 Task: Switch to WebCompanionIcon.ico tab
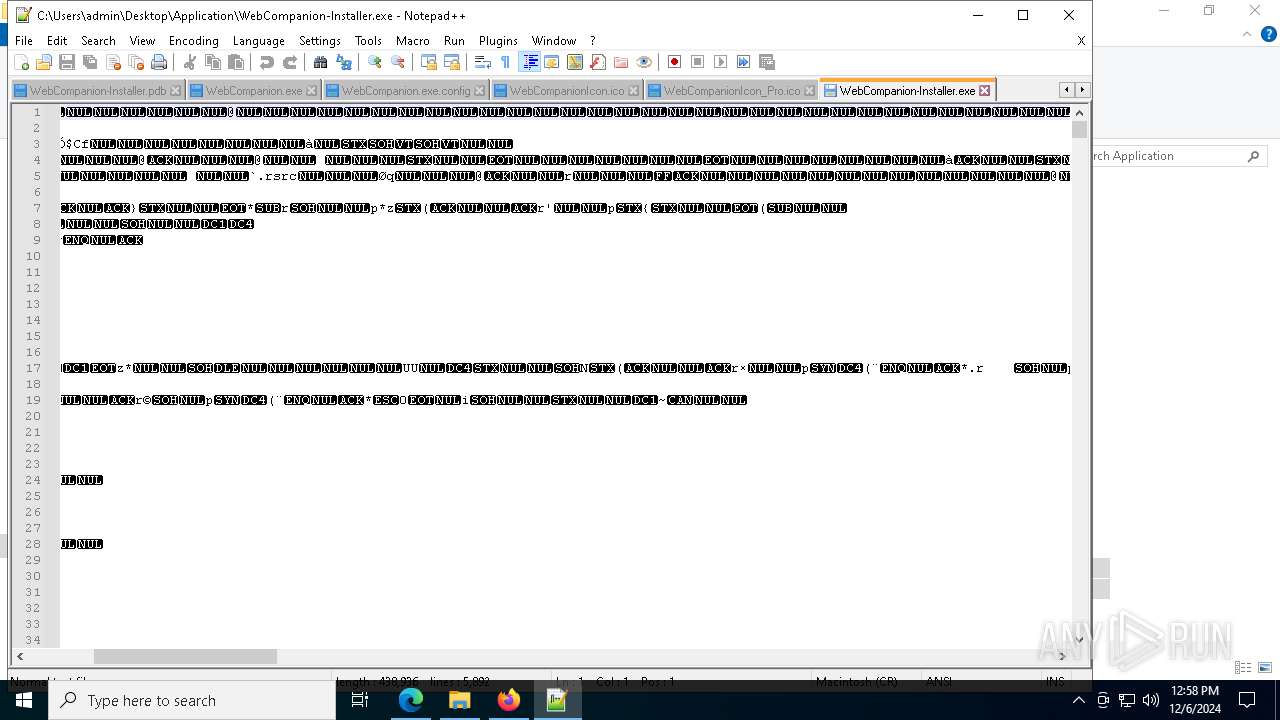[x=566, y=91]
